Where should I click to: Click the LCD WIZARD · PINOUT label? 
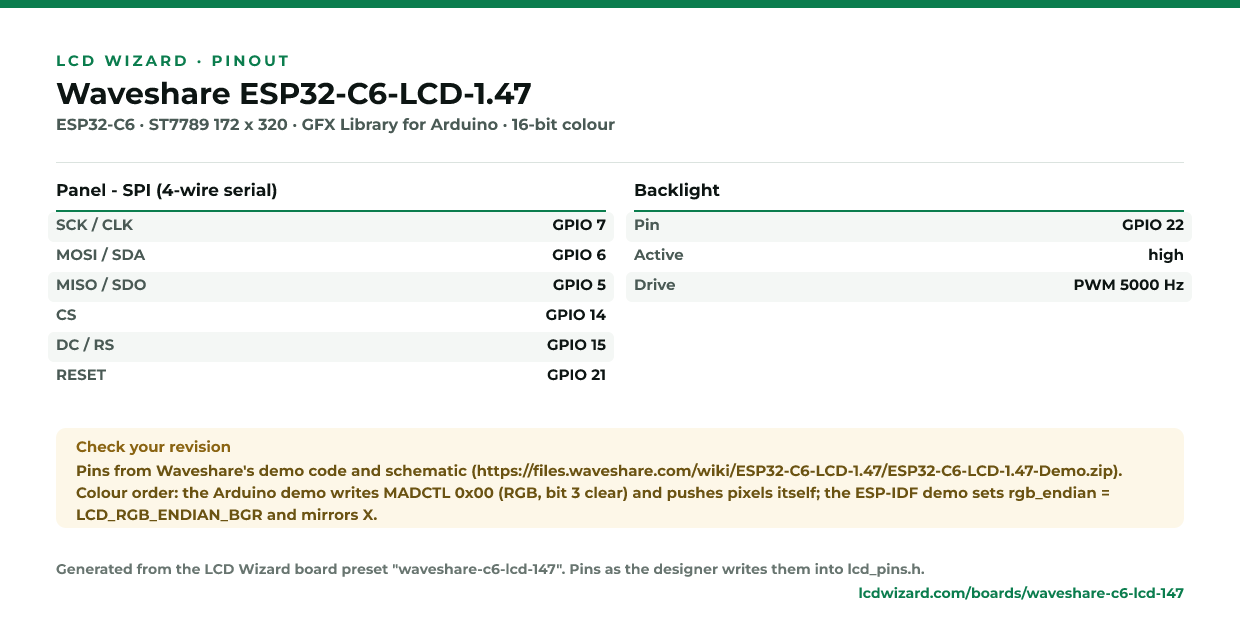click(173, 61)
